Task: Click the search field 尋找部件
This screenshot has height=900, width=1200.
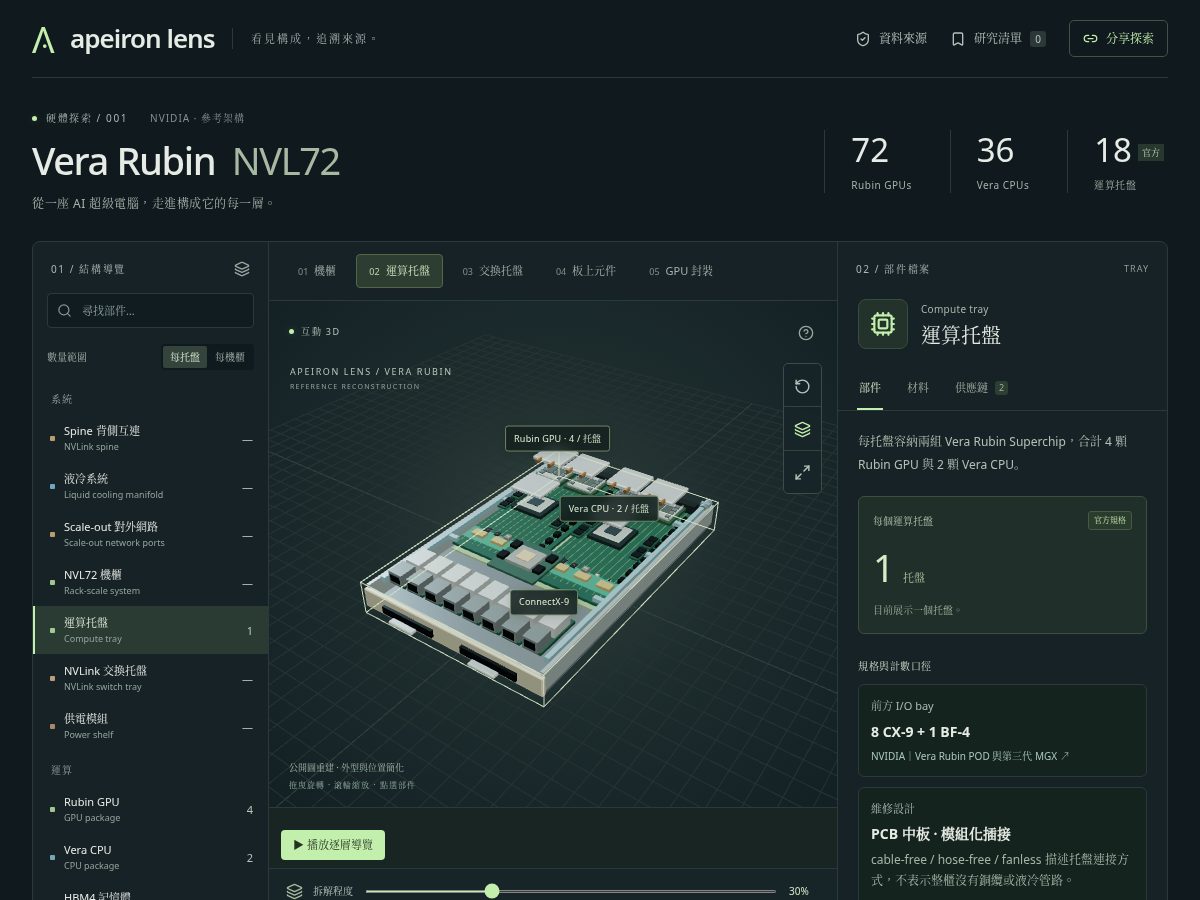Action: (x=150, y=310)
